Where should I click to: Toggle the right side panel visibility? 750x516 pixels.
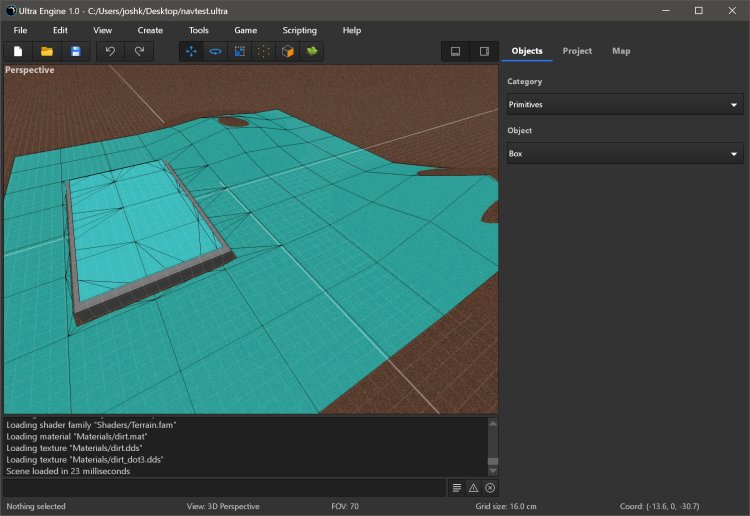click(484, 51)
